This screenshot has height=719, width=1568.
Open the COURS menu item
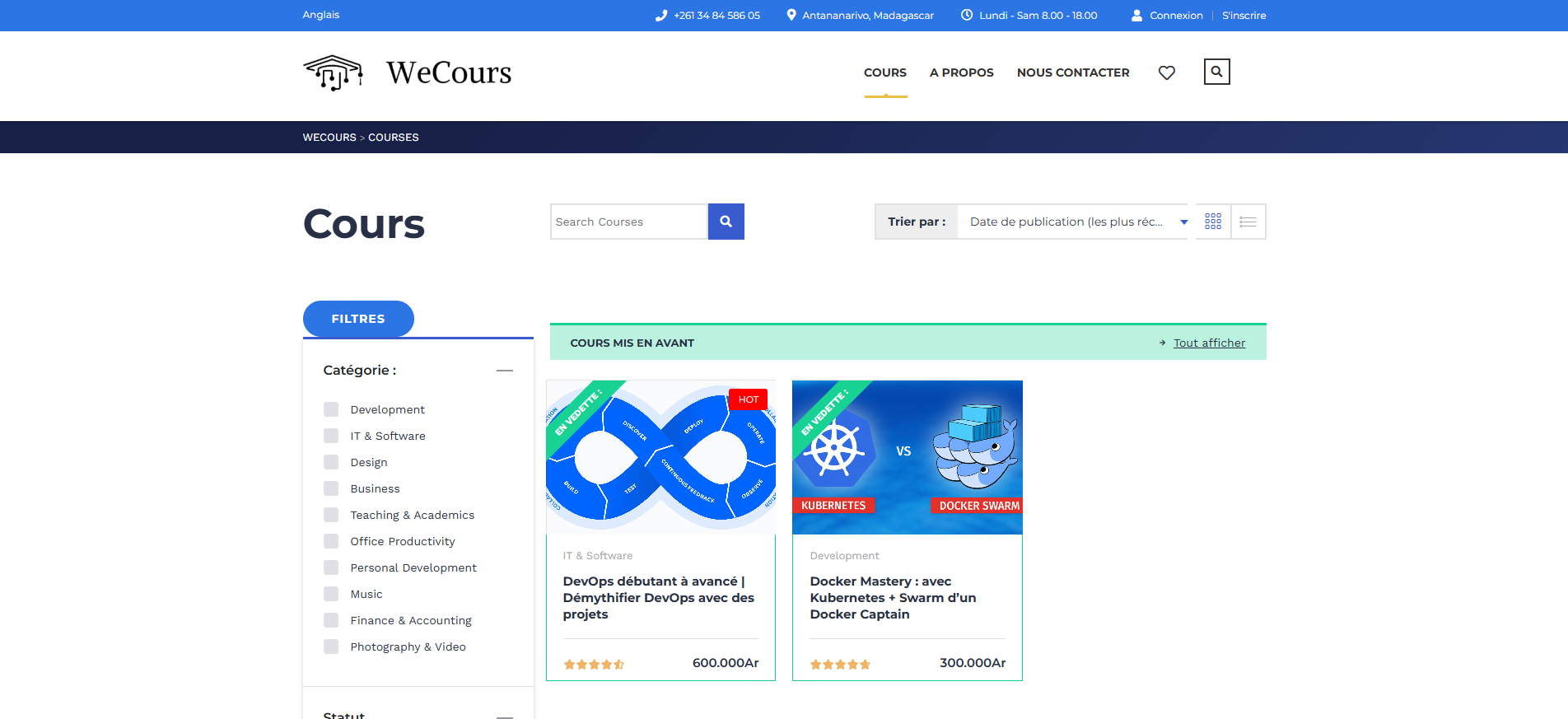tap(885, 72)
